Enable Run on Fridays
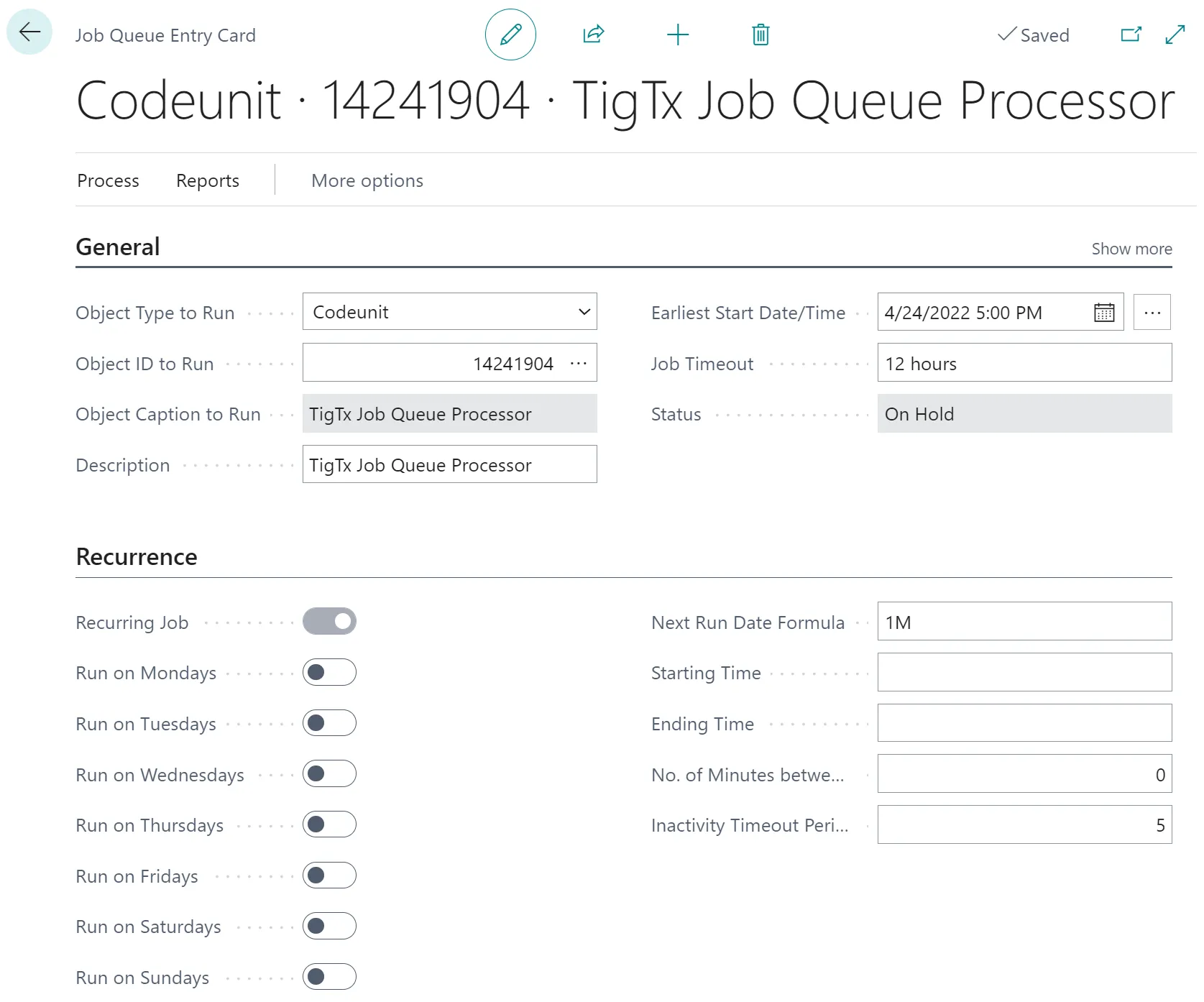This screenshot has width=1204, height=1002. point(329,875)
